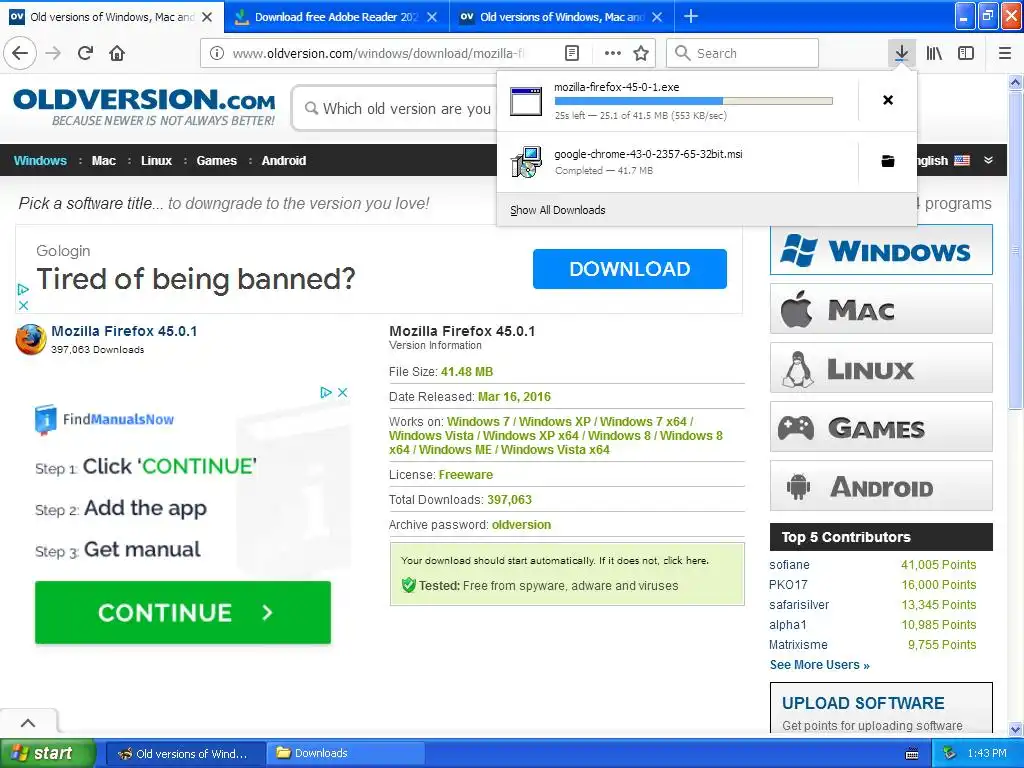Click the keyboard icon in taskbar
The width and height of the screenshot is (1024, 768).
point(912,754)
